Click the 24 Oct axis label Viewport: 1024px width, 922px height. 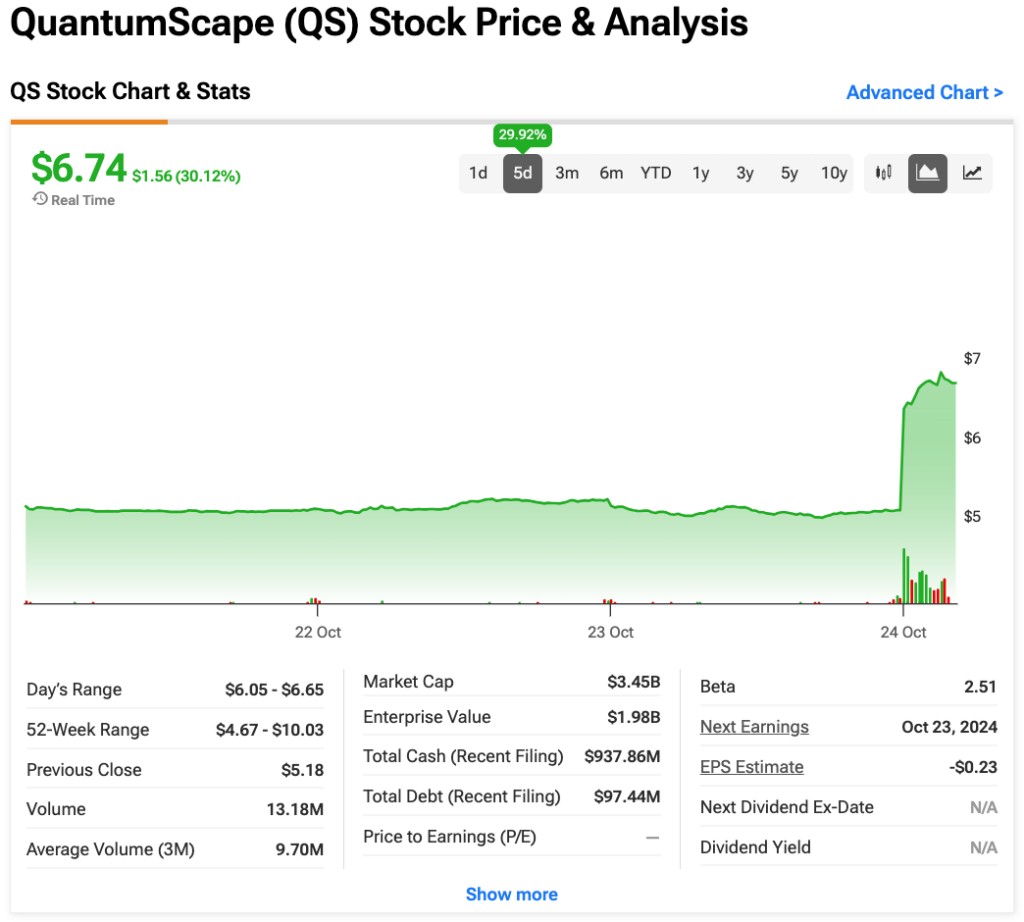903,632
